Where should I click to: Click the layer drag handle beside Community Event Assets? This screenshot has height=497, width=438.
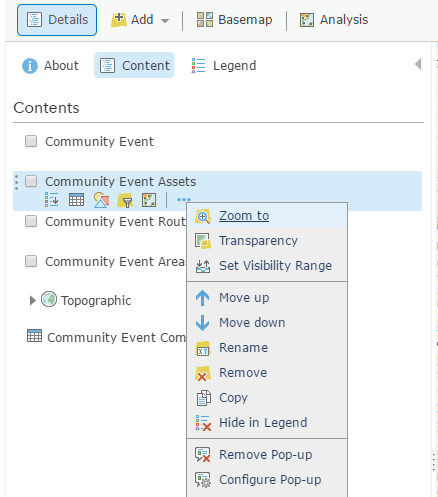16,182
